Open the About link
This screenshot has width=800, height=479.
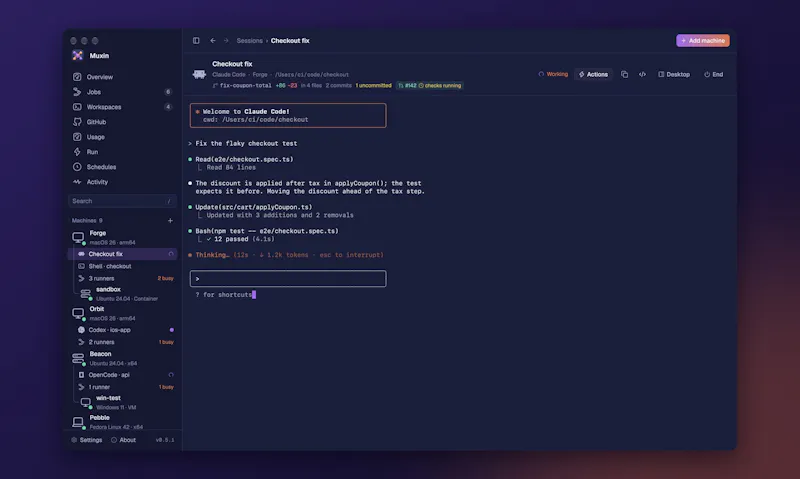123,440
